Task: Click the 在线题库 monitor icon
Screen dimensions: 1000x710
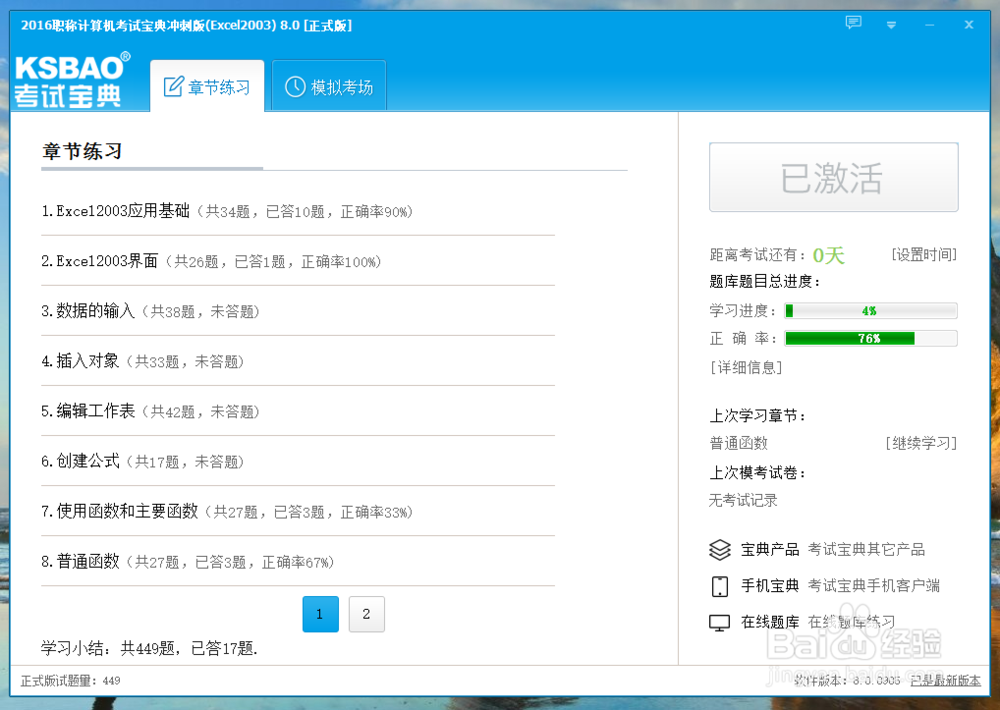Action: pyautogui.click(x=719, y=623)
